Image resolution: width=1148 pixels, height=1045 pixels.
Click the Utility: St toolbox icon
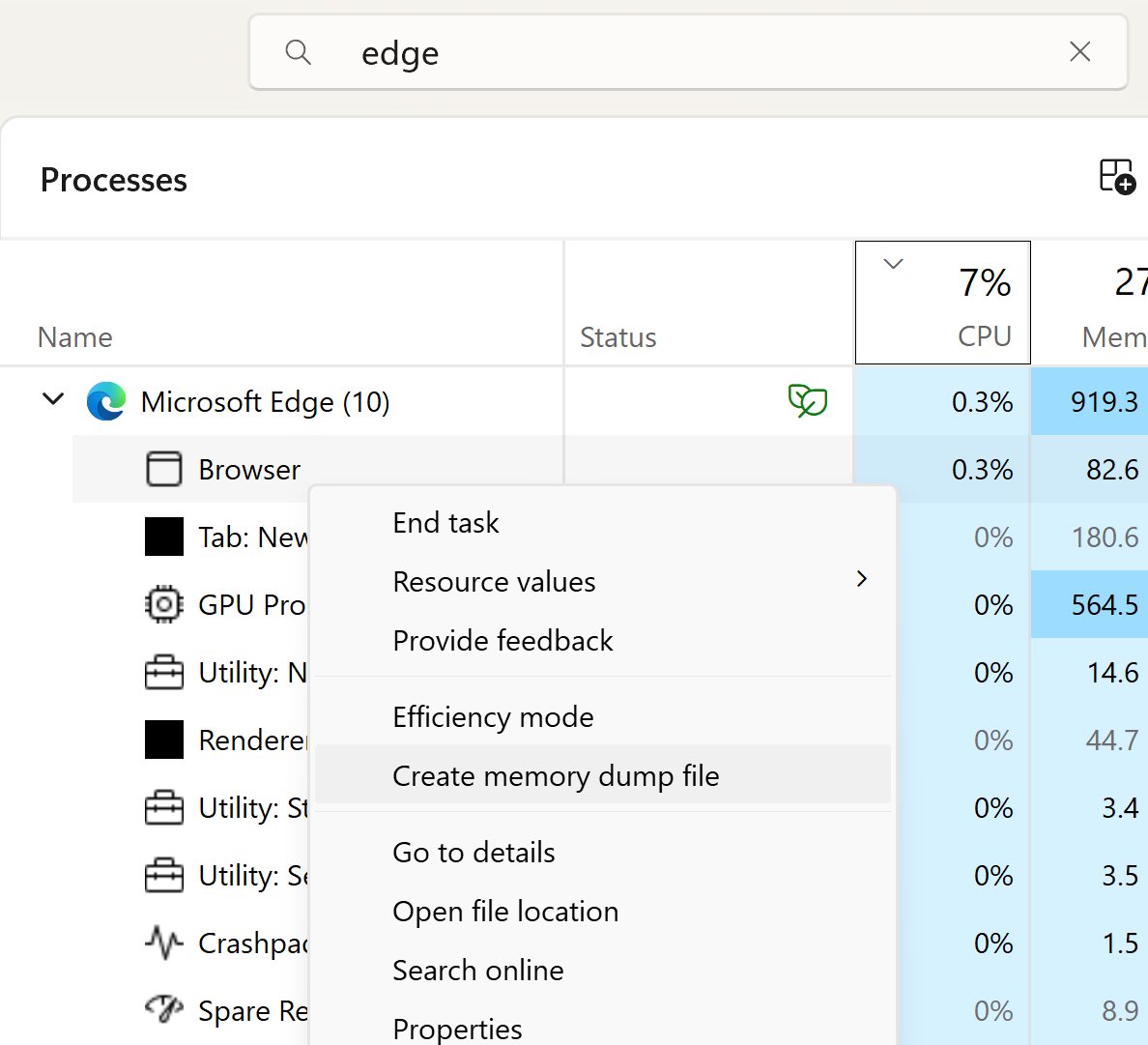click(x=164, y=808)
